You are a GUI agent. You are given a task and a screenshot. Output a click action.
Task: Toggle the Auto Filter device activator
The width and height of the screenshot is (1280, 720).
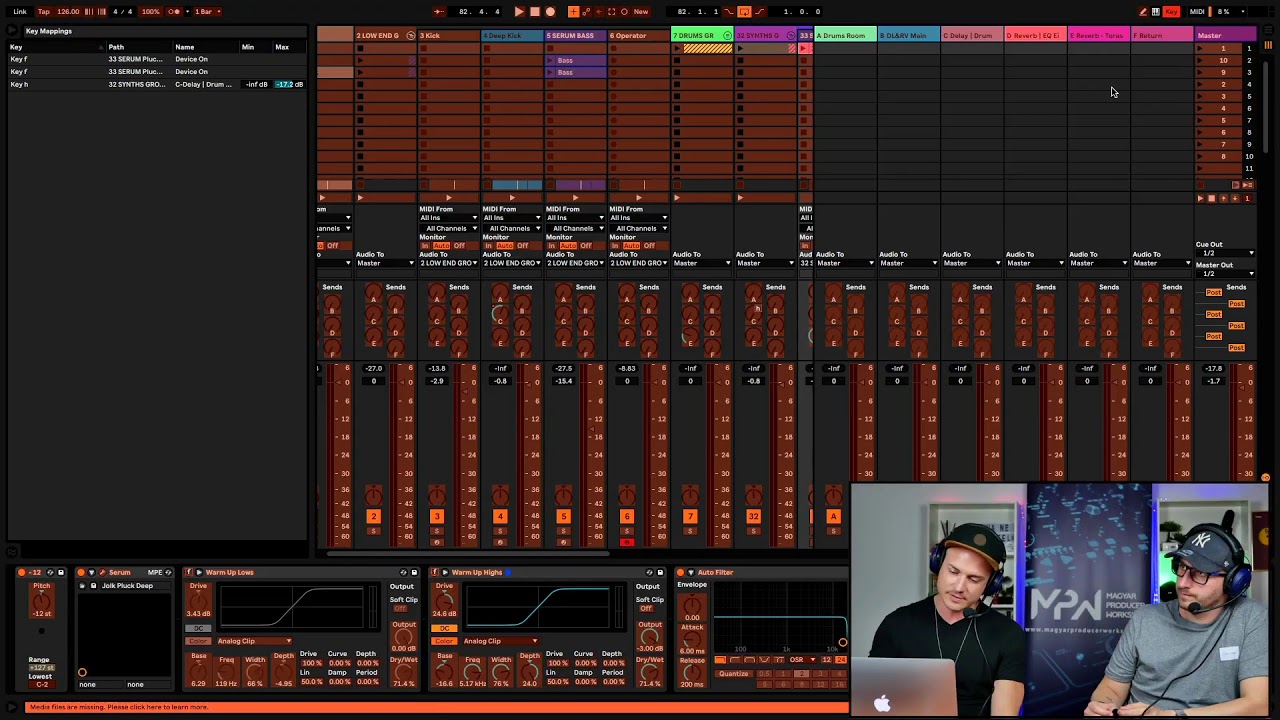tap(680, 573)
